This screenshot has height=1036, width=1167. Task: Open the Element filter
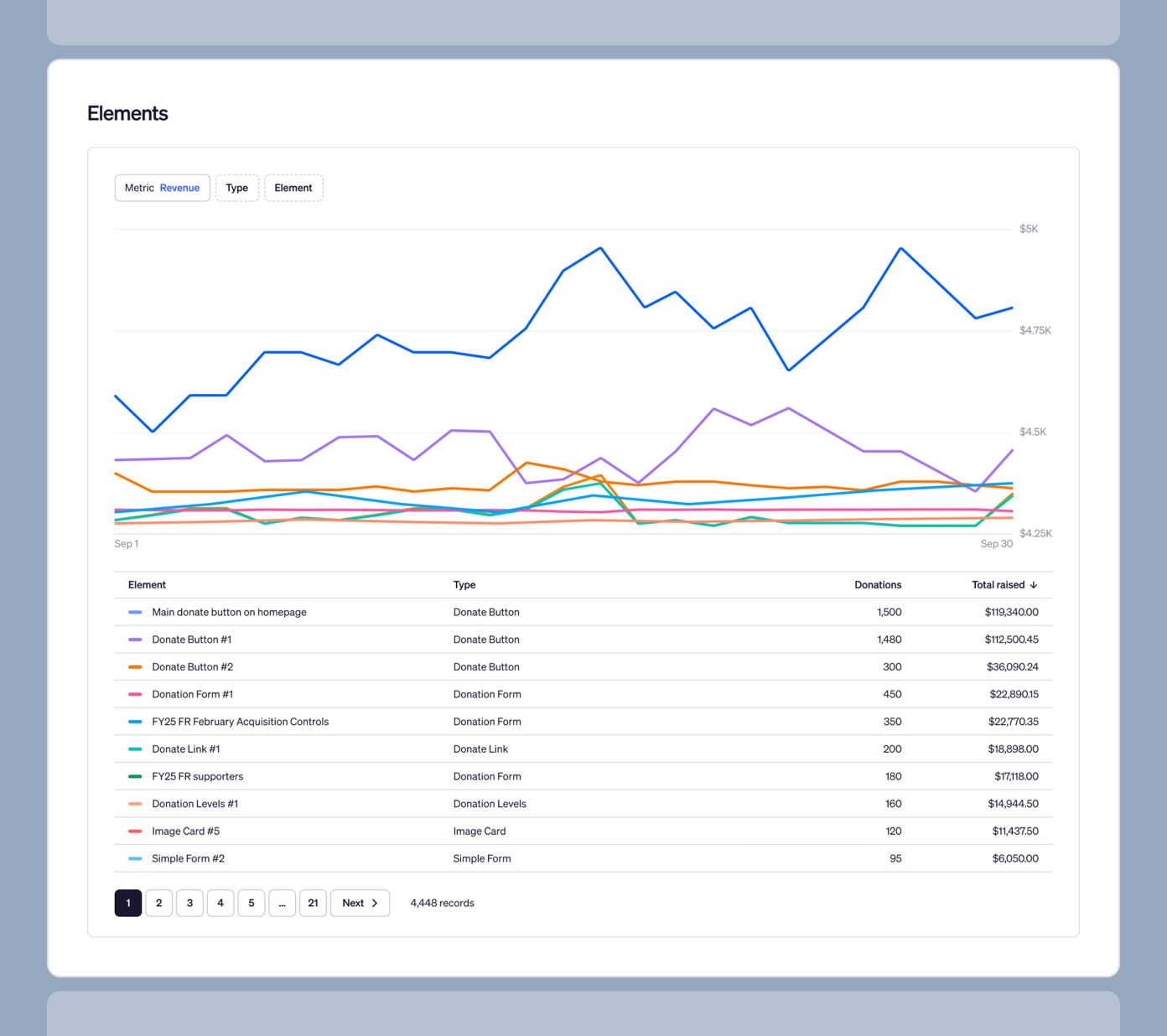click(x=293, y=188)
